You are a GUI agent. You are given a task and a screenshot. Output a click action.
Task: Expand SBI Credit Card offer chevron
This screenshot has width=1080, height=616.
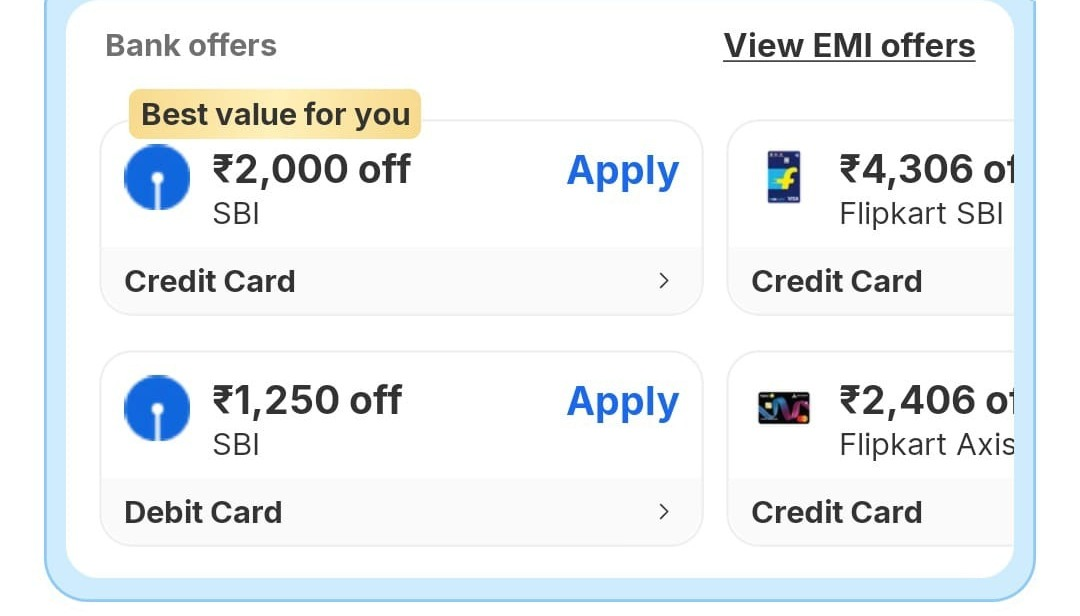click(663, 281)
